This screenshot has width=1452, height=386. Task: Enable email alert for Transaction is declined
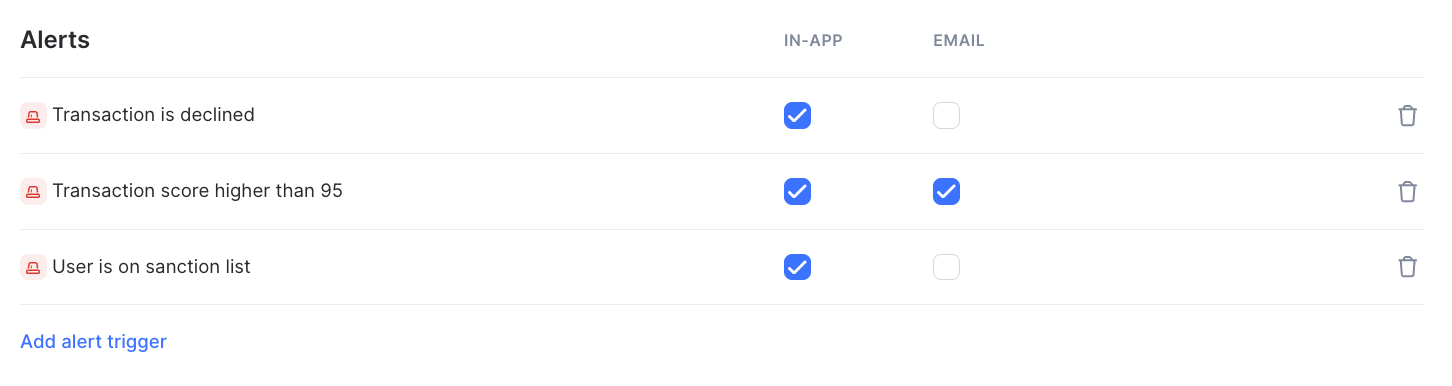click(946, 116)
